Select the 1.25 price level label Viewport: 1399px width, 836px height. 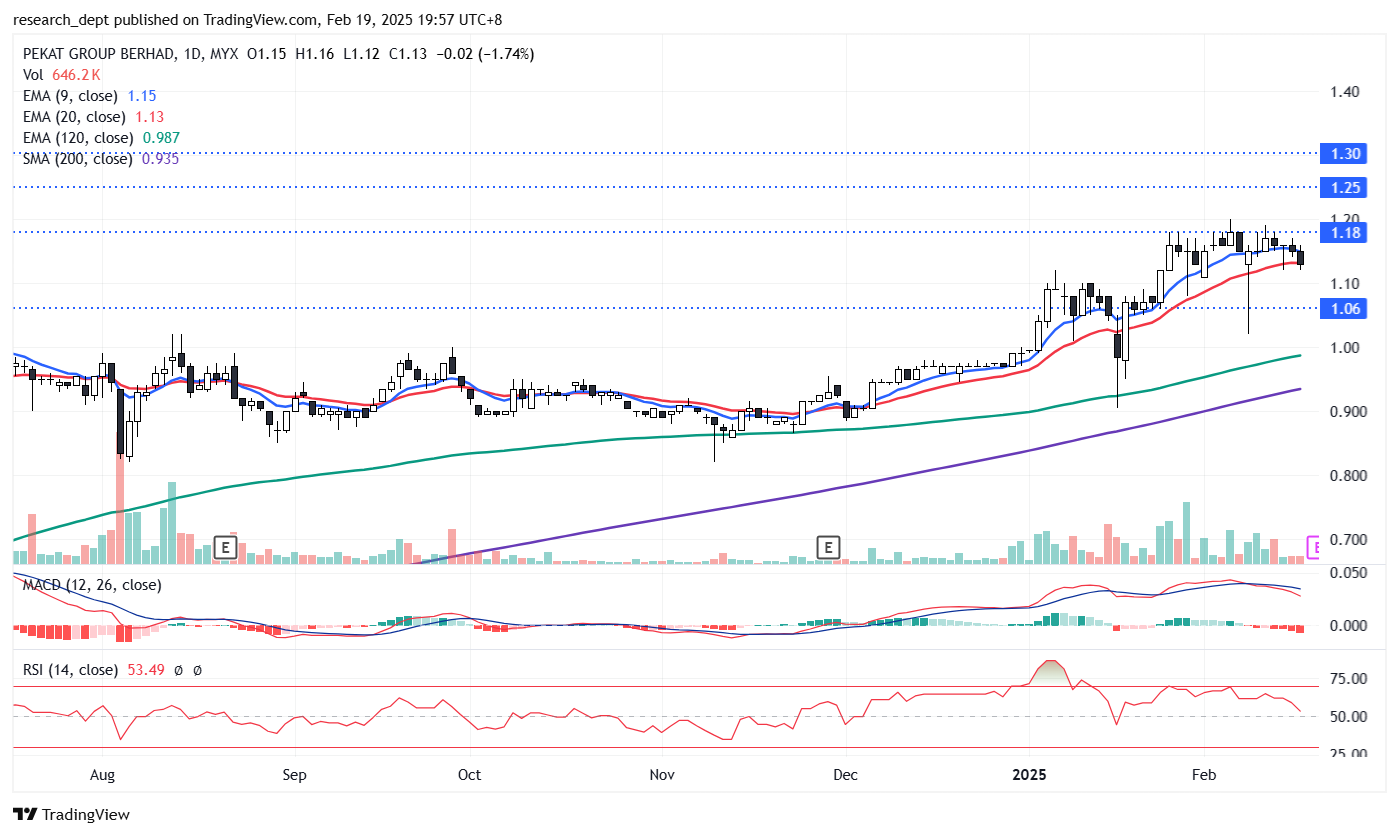pos(1341,187)
